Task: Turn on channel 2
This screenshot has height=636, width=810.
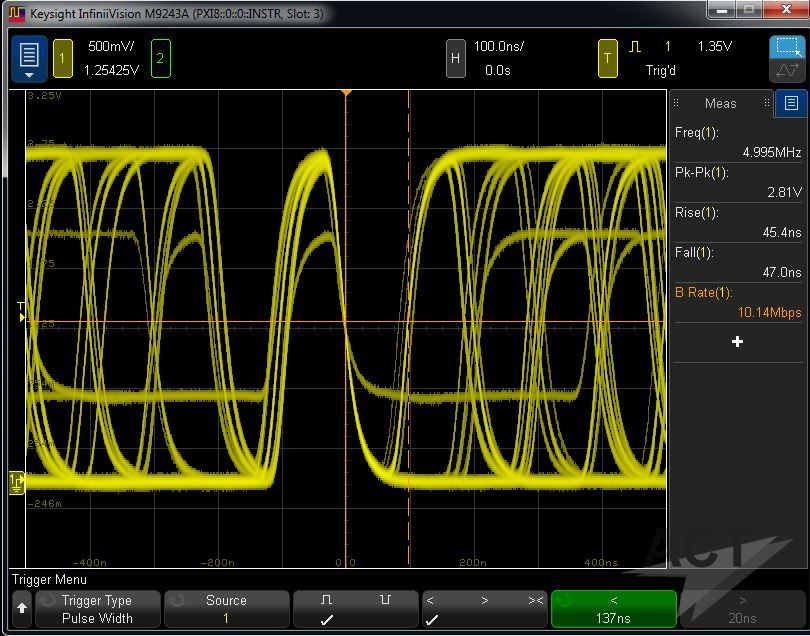Action: coord(160,59)
